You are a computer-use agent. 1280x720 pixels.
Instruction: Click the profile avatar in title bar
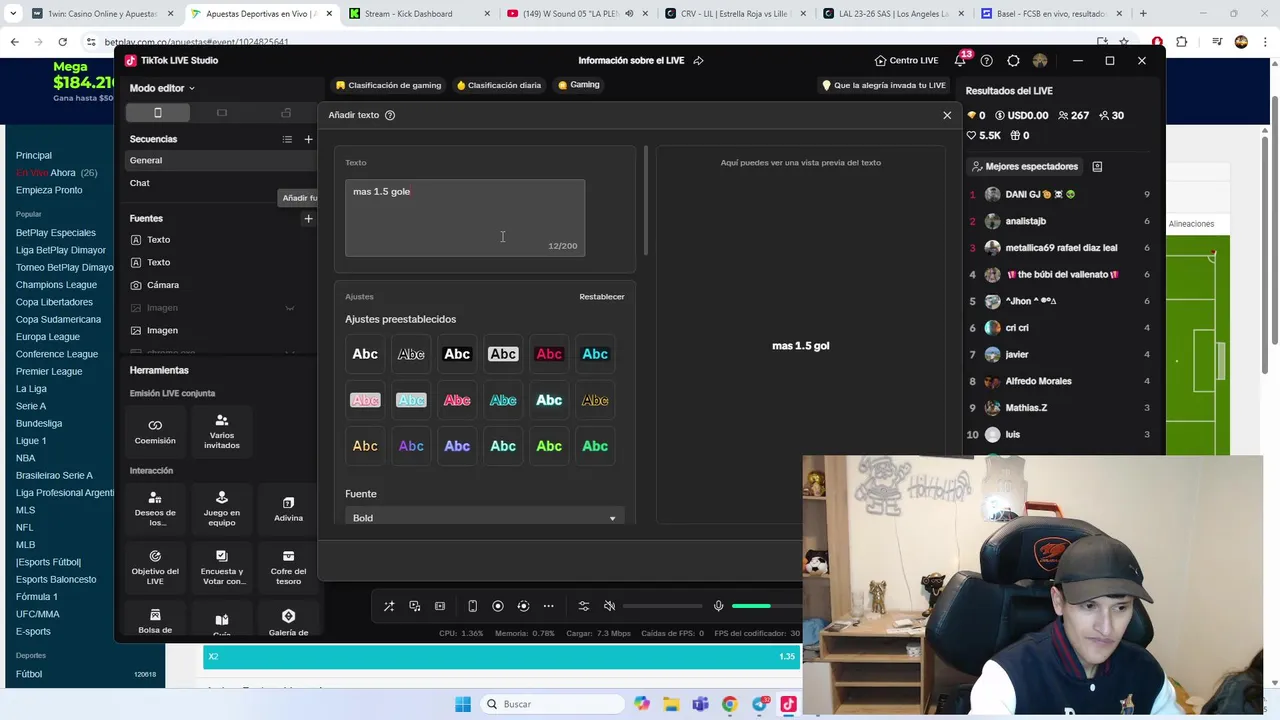tap(1040, 60)
